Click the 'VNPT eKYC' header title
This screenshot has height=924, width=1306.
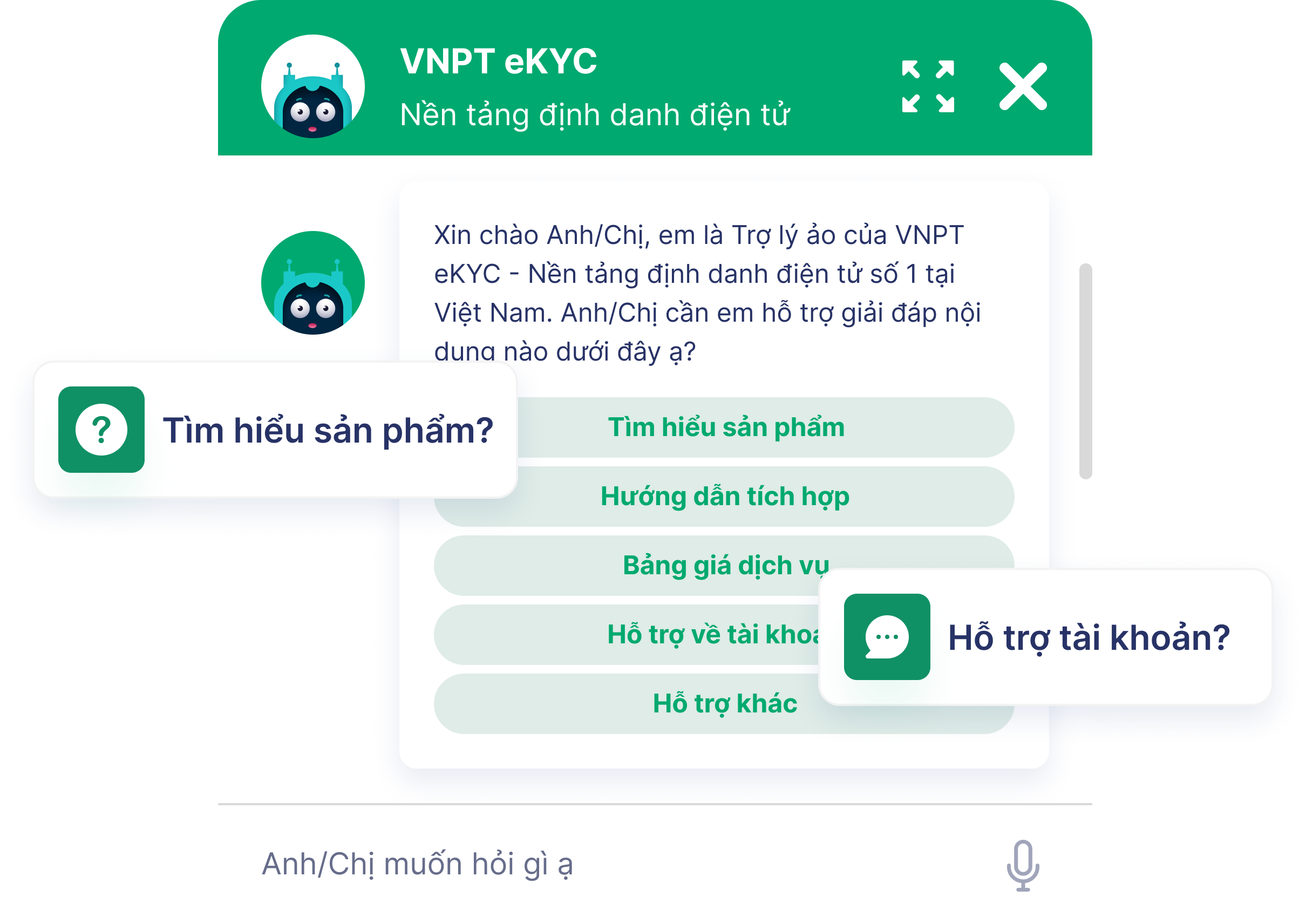click(498, 61)
